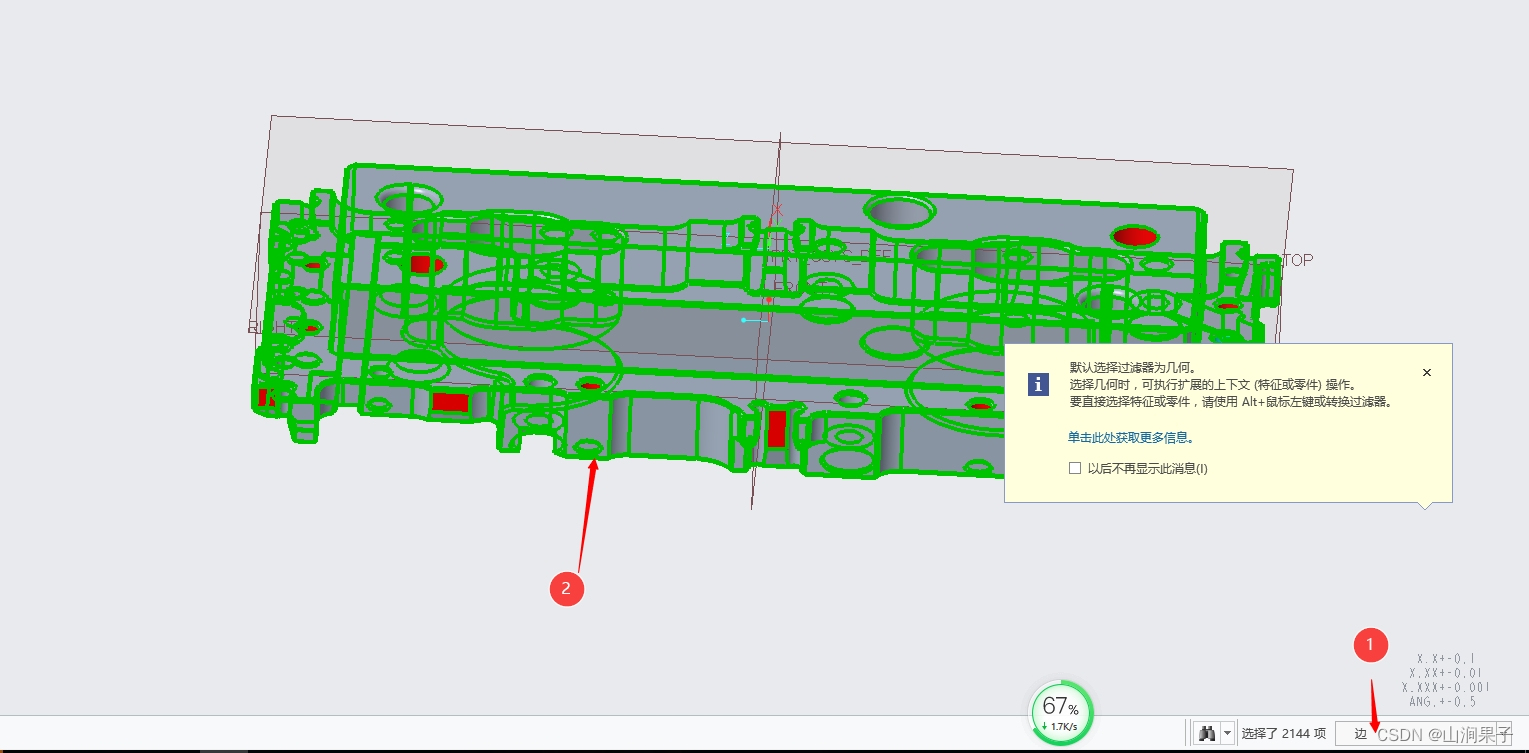This screenshot has width=1529, height=753.
Task: Close the yellow selection filter tip popup
Action: 1427,372
